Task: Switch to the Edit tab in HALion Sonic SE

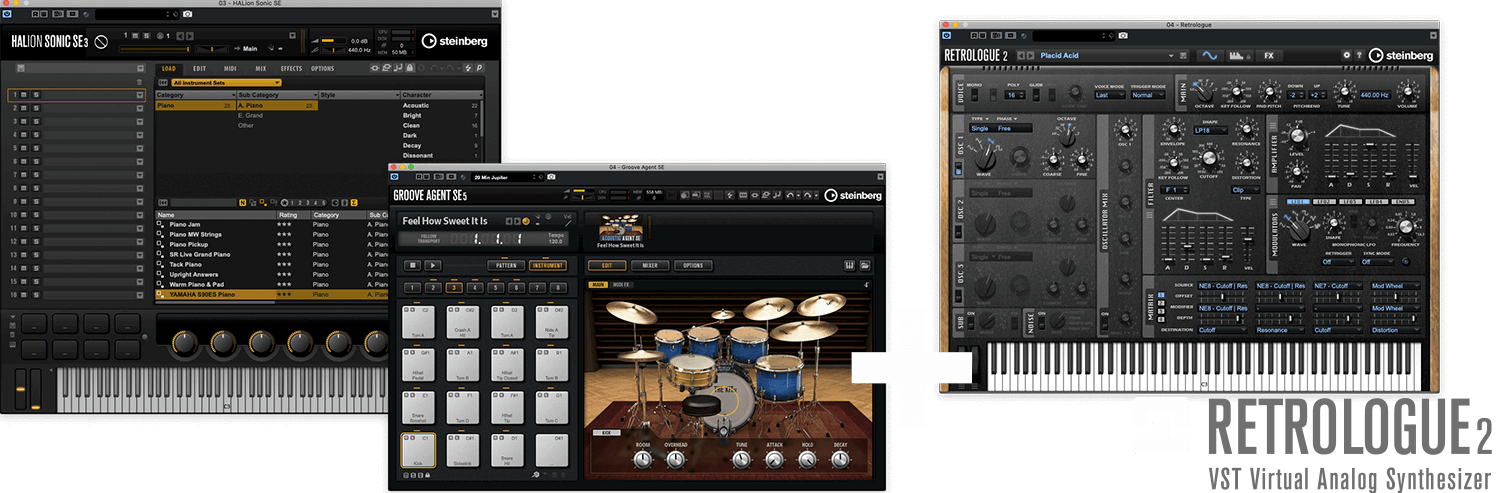Action: (200, 68)
